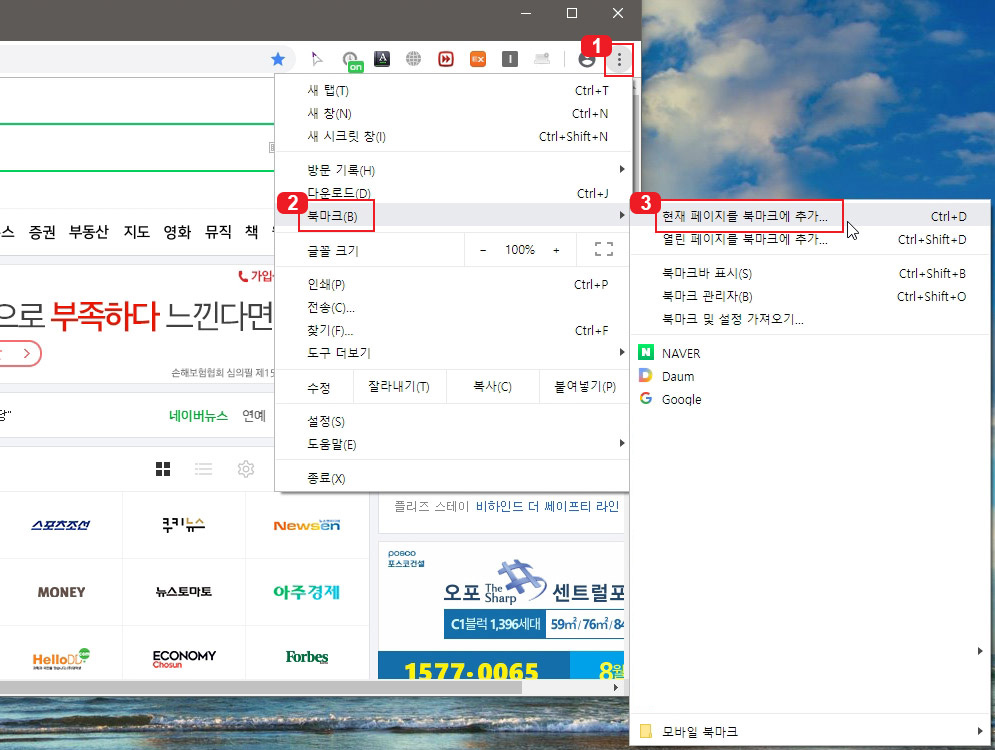Click the 네이버뉴스 link
The height and width of the screenshot is (750, 995).
(x=200, y=414)
